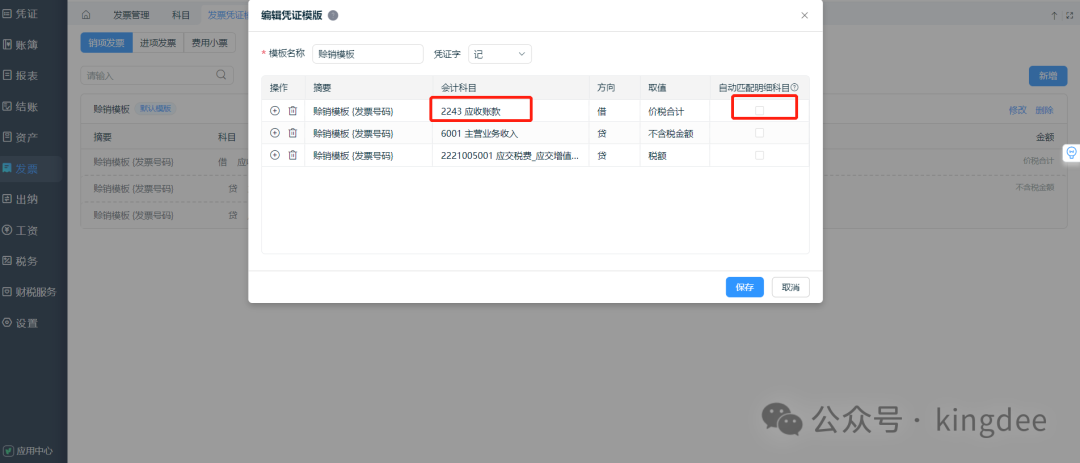Open 出纳 in left sidebar
This screenshot has height=463, width=1080.
tap(27, 199)
